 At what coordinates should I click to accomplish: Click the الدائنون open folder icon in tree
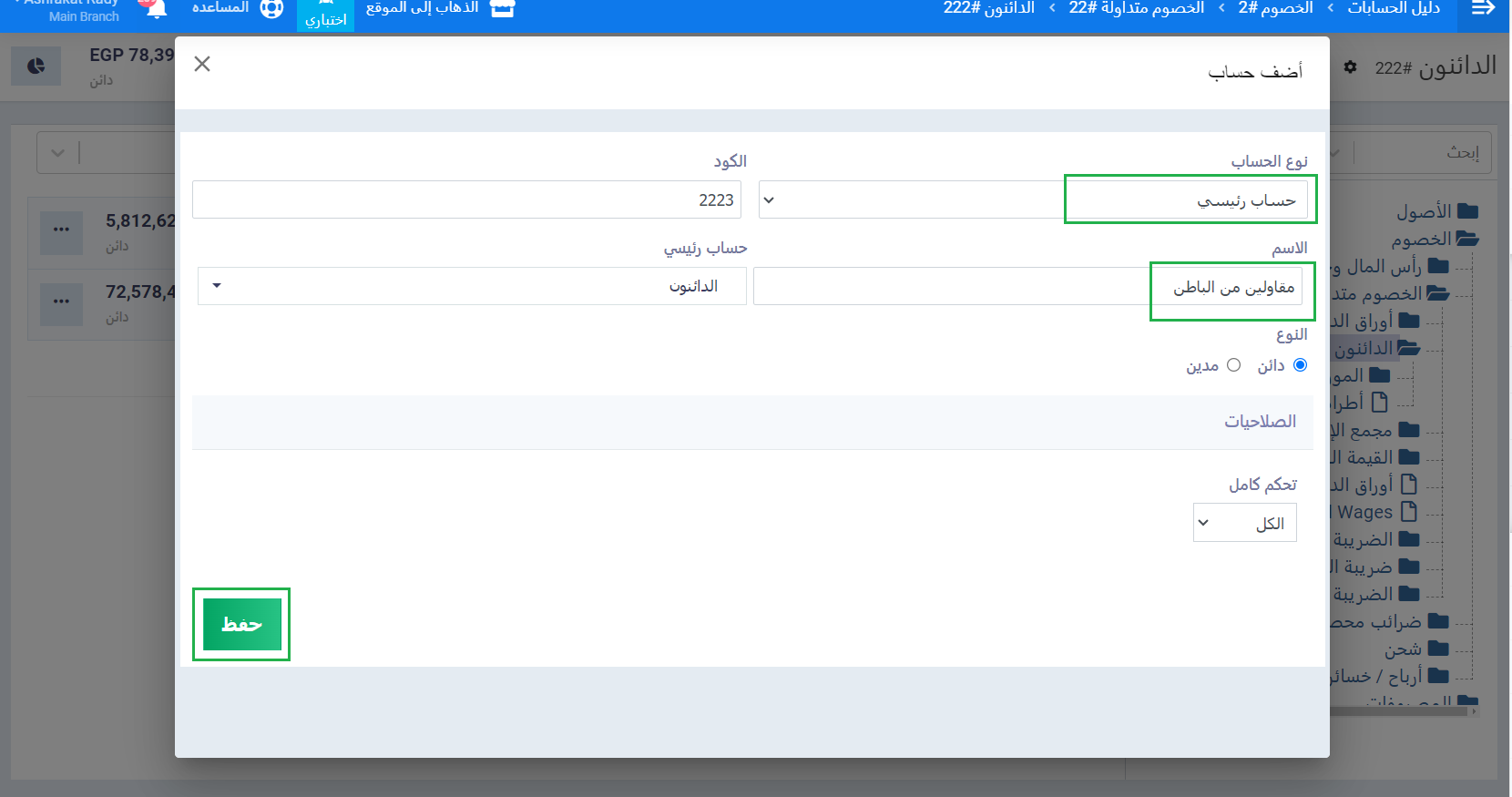point(1409,348)
